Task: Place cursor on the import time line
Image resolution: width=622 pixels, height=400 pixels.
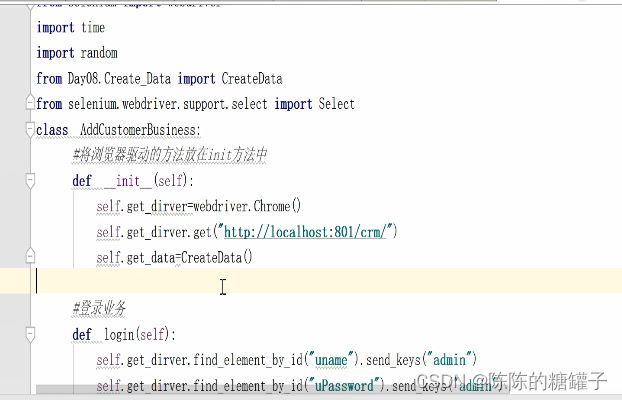Action: pyautogui.click(x=70, y=28)
